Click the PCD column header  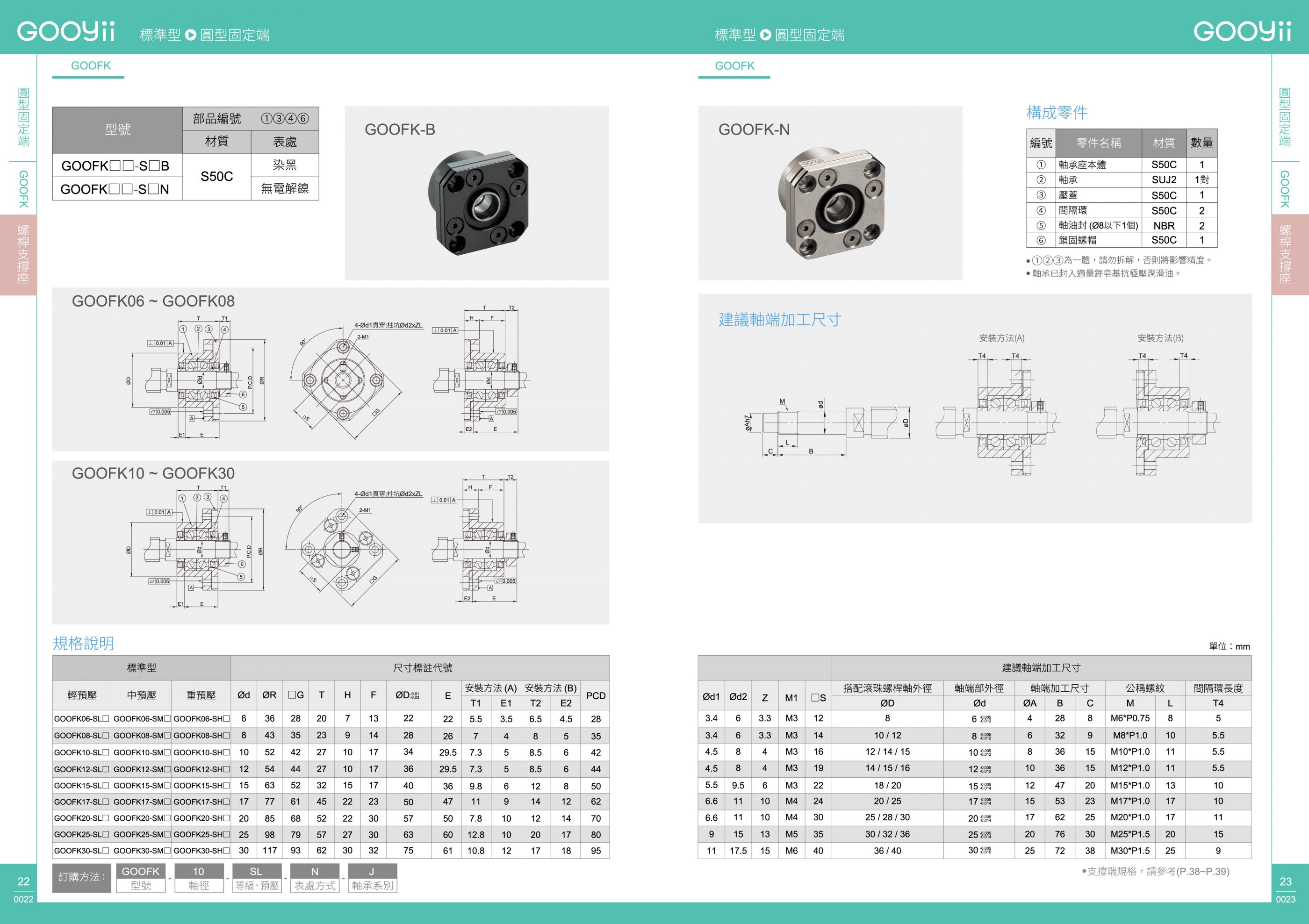tap(596, 695)
